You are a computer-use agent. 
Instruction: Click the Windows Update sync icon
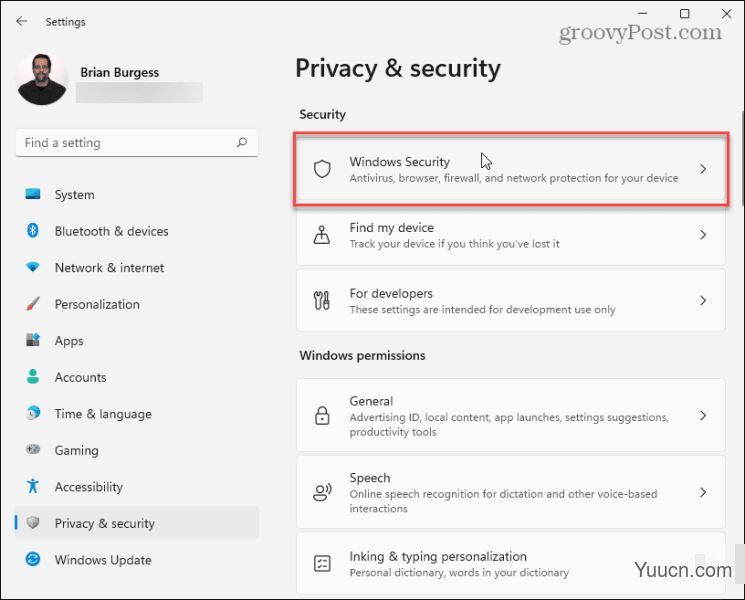(x=33, y=559)
